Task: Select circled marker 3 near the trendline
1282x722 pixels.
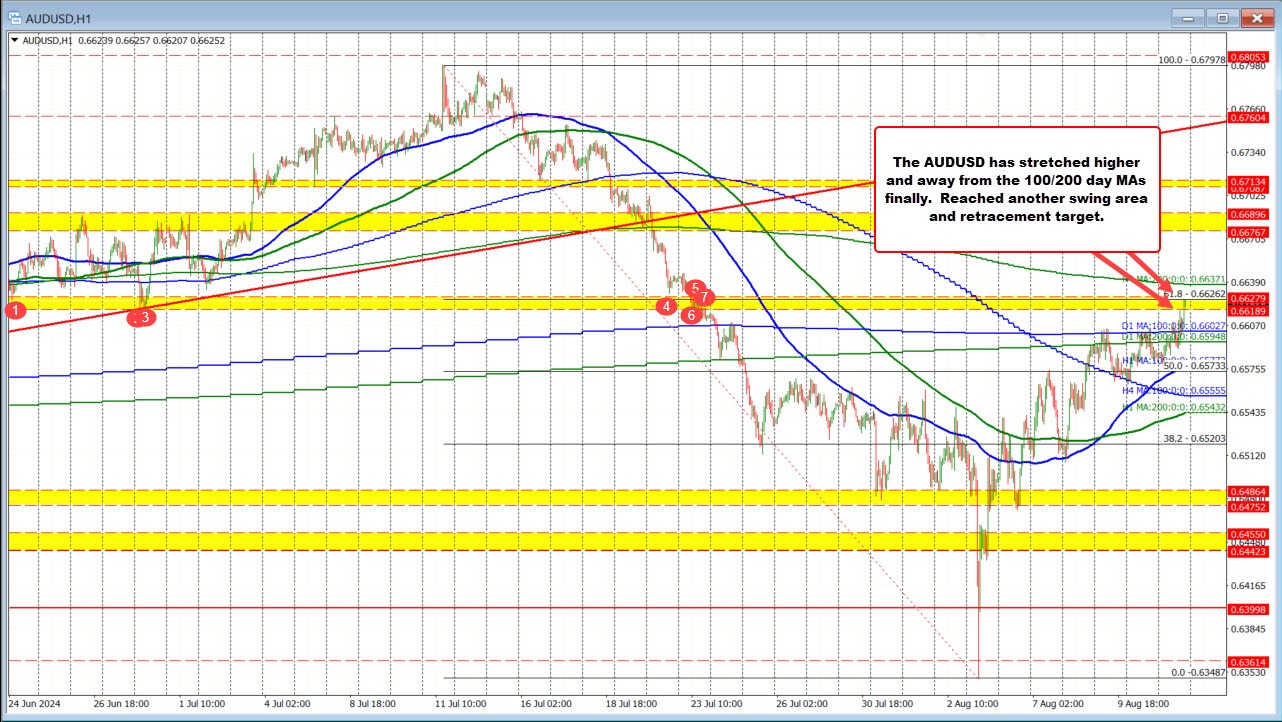Action: point(143,316)
